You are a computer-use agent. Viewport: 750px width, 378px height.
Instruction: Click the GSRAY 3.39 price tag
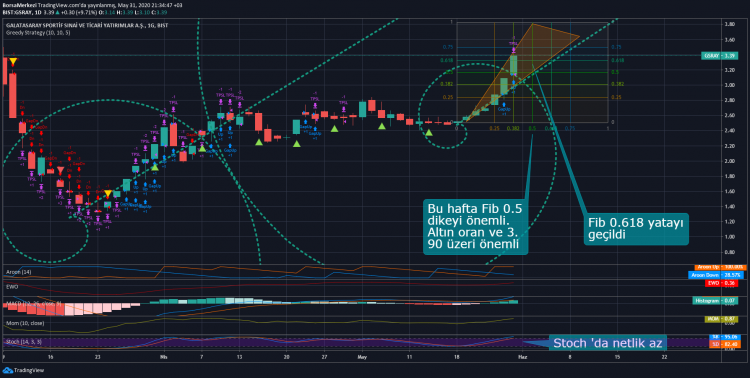720,56
